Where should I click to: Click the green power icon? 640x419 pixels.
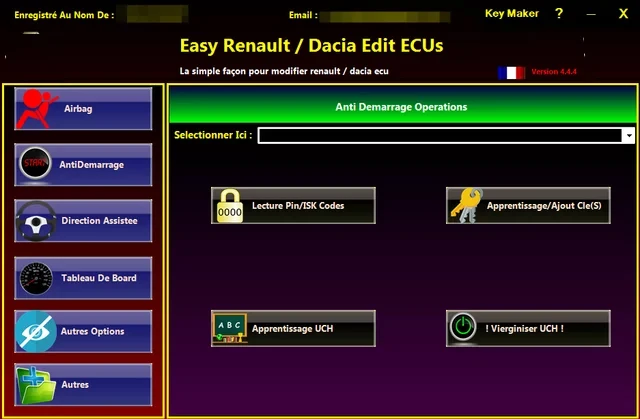[x=463, y=327]
